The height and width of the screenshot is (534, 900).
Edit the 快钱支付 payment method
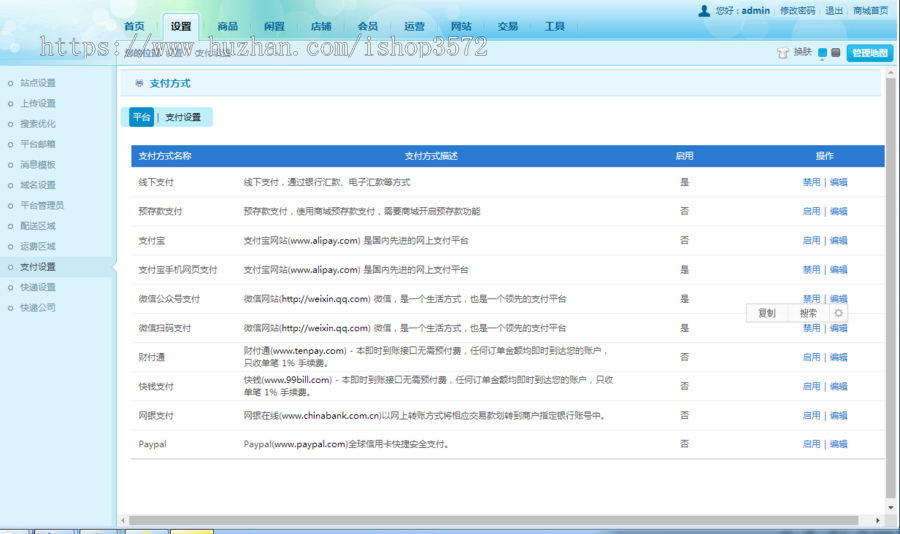click(839, 386)
